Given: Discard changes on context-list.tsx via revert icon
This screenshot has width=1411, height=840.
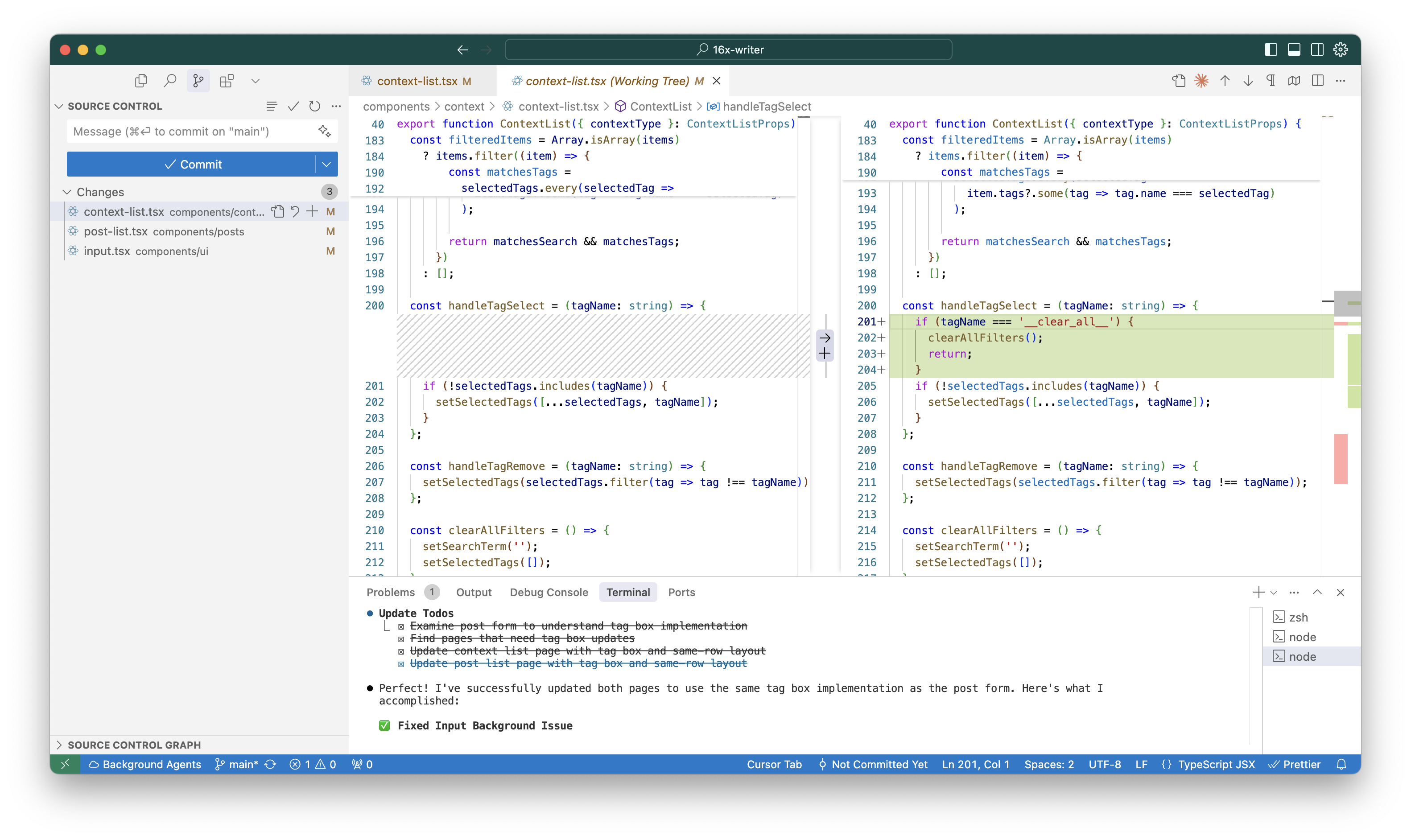Looking at the screenshot, I should click(x=294, y=211).
